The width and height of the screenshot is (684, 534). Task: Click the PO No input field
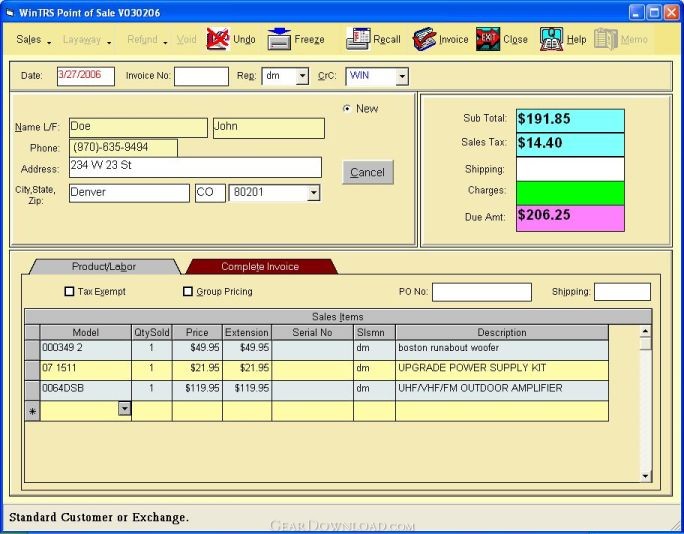(481, 292)
